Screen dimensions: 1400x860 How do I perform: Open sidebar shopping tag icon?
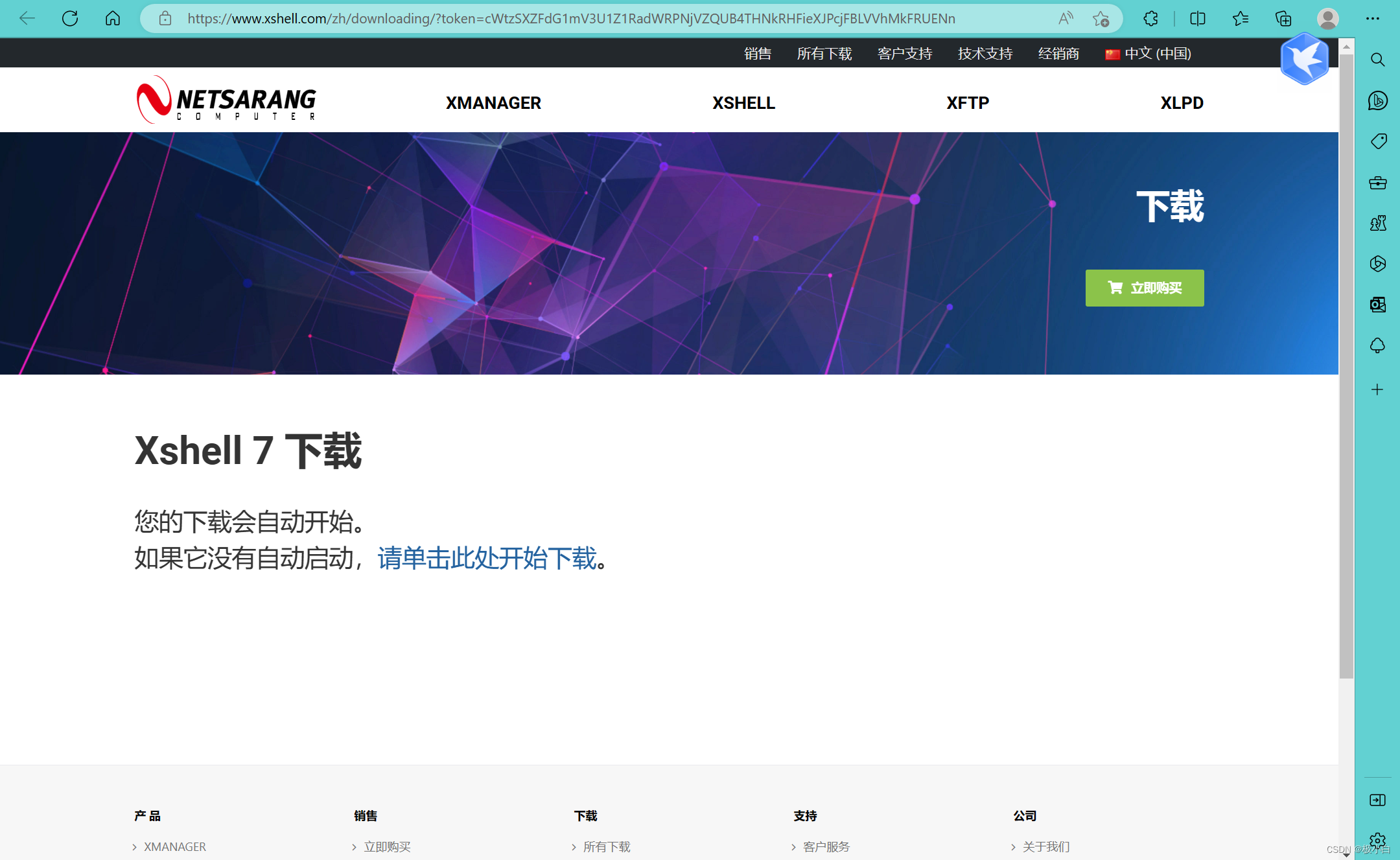click(1377, 141)
